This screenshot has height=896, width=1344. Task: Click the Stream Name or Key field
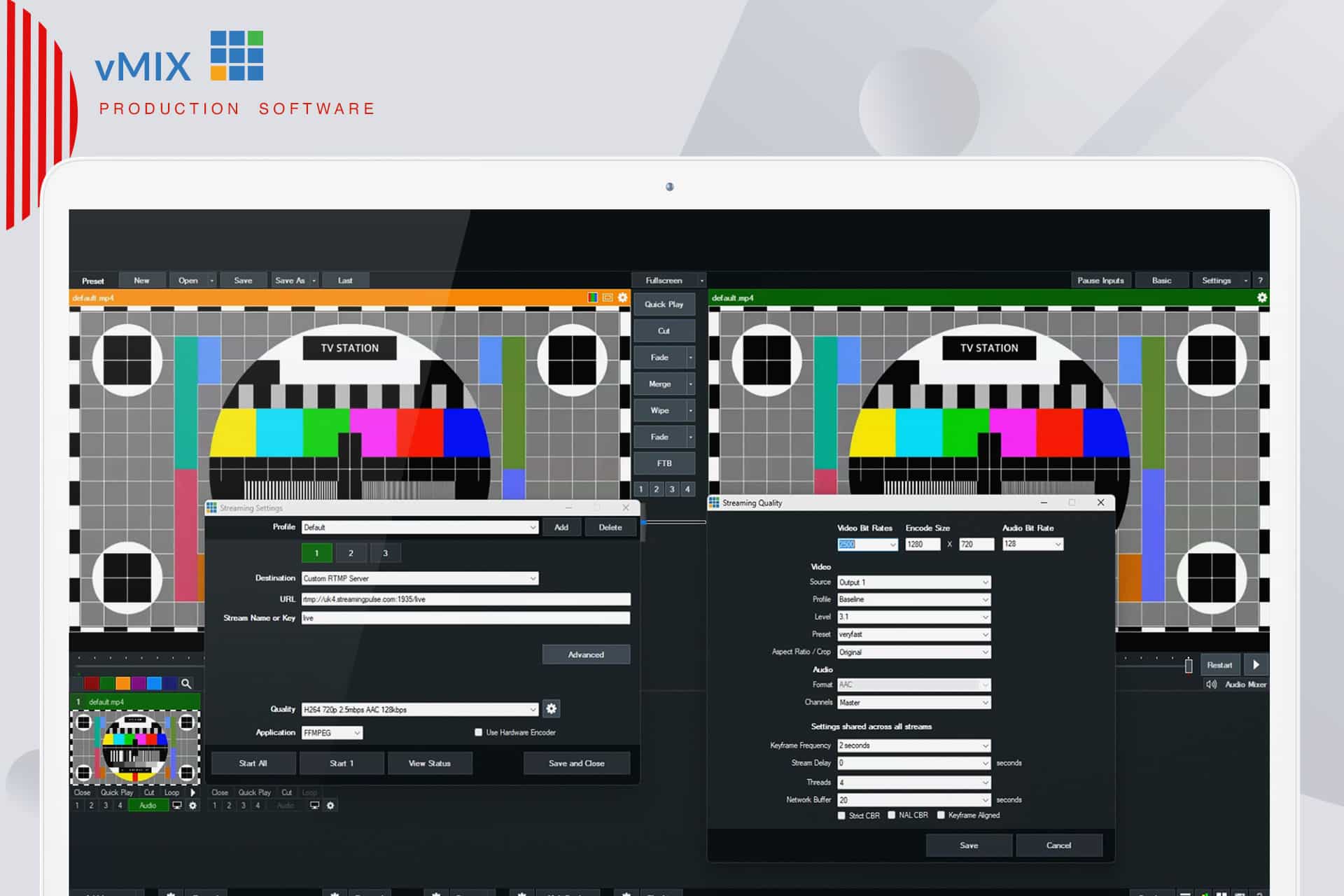click(x=465, y=618)
